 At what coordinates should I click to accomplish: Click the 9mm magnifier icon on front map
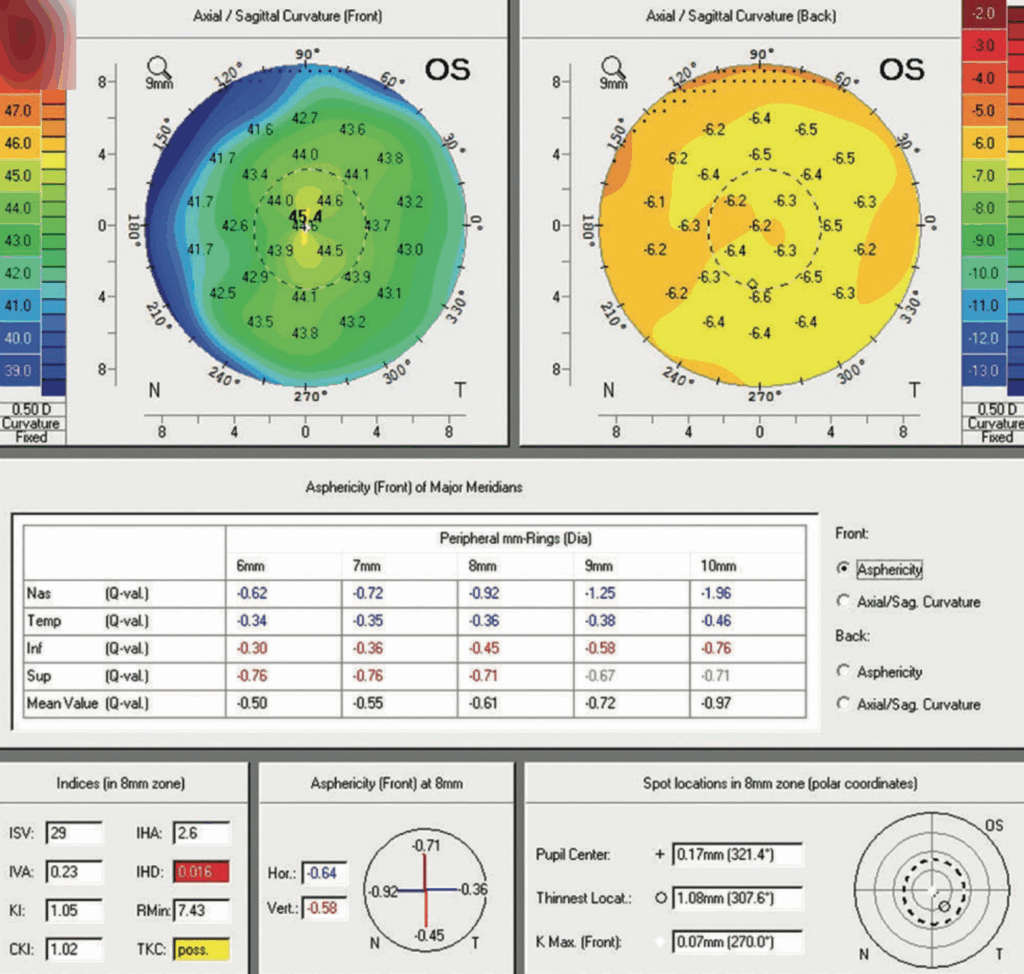coord(159,68)
